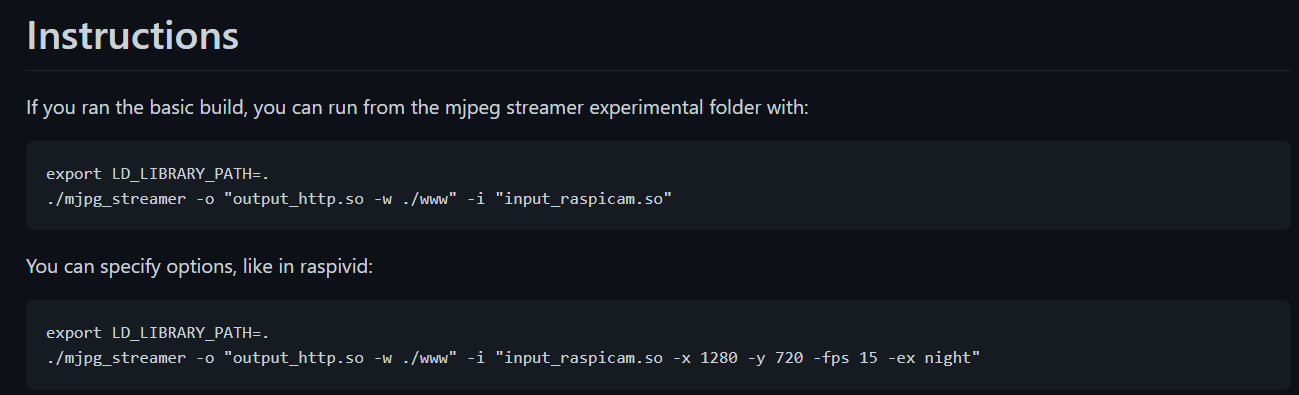Click the -ex night option

pos(931,357)
